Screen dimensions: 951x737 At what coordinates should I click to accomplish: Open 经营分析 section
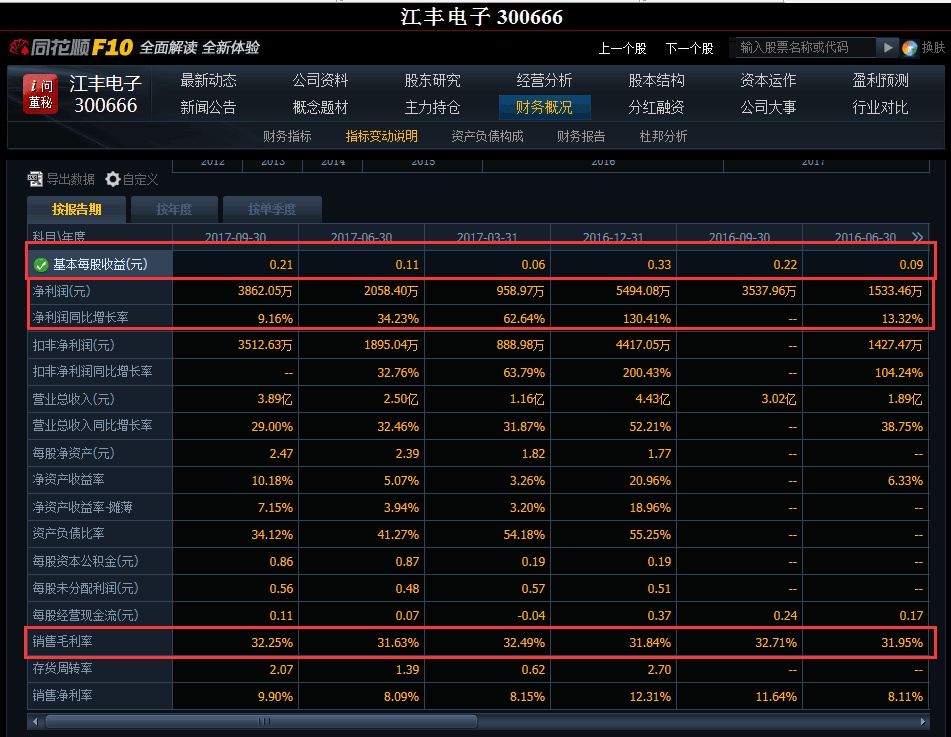[x=544, y=80]
